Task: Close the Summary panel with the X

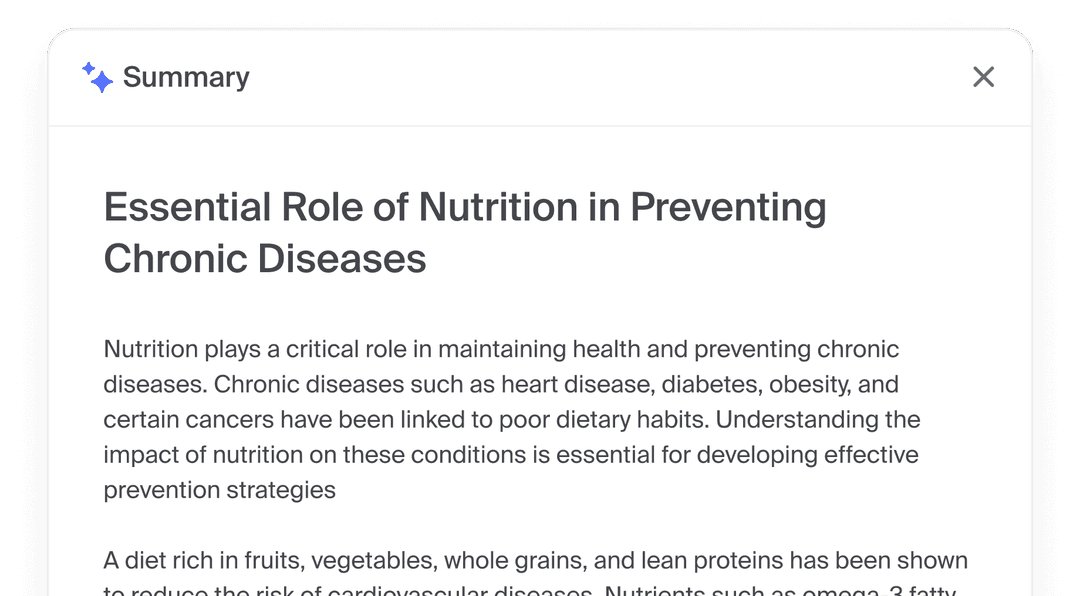Action: [x=983, y=77]
